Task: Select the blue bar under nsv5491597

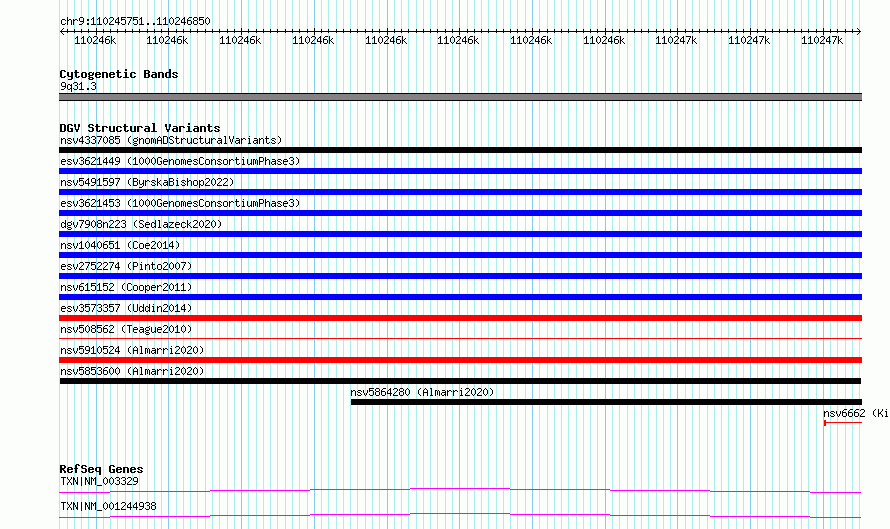Action: (460, 192)
